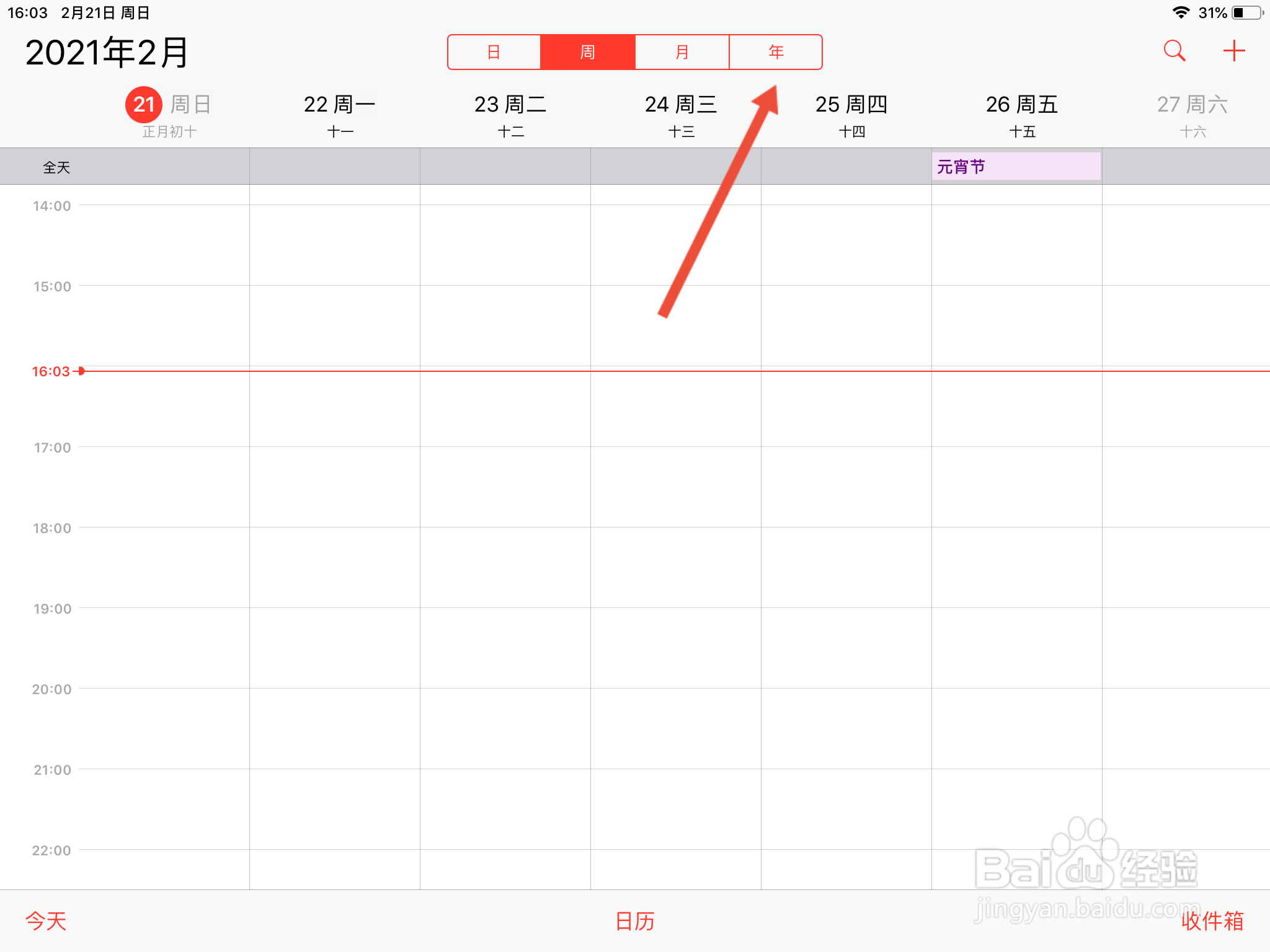Tap the lunar date 十六 under Saturday
The height and width of the screenshot is (952, 1270).
click(1192, 131)
